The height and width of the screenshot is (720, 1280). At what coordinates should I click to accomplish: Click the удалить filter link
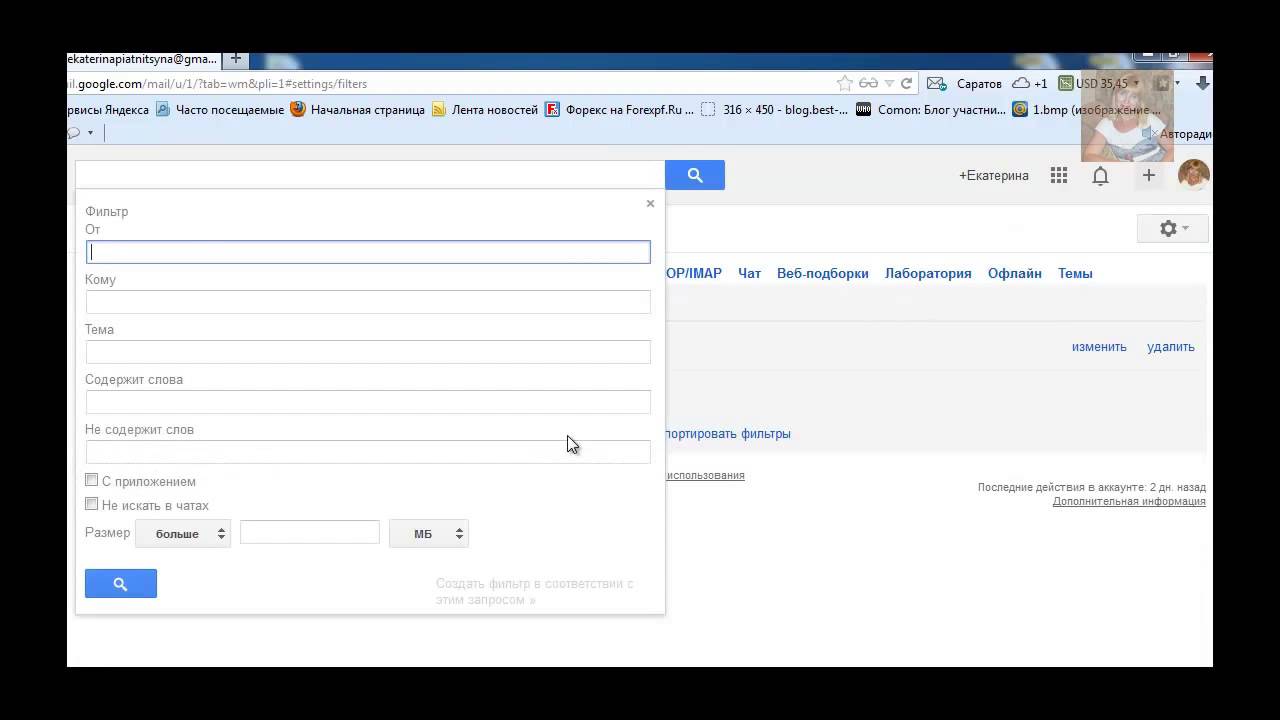point(1171,347)
